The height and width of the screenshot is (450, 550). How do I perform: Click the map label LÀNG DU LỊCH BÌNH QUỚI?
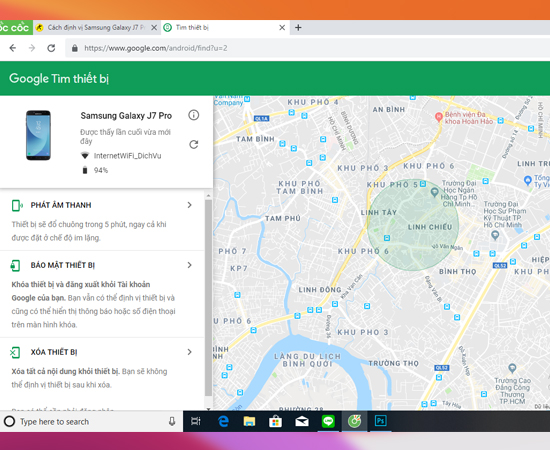coord(307,360)
